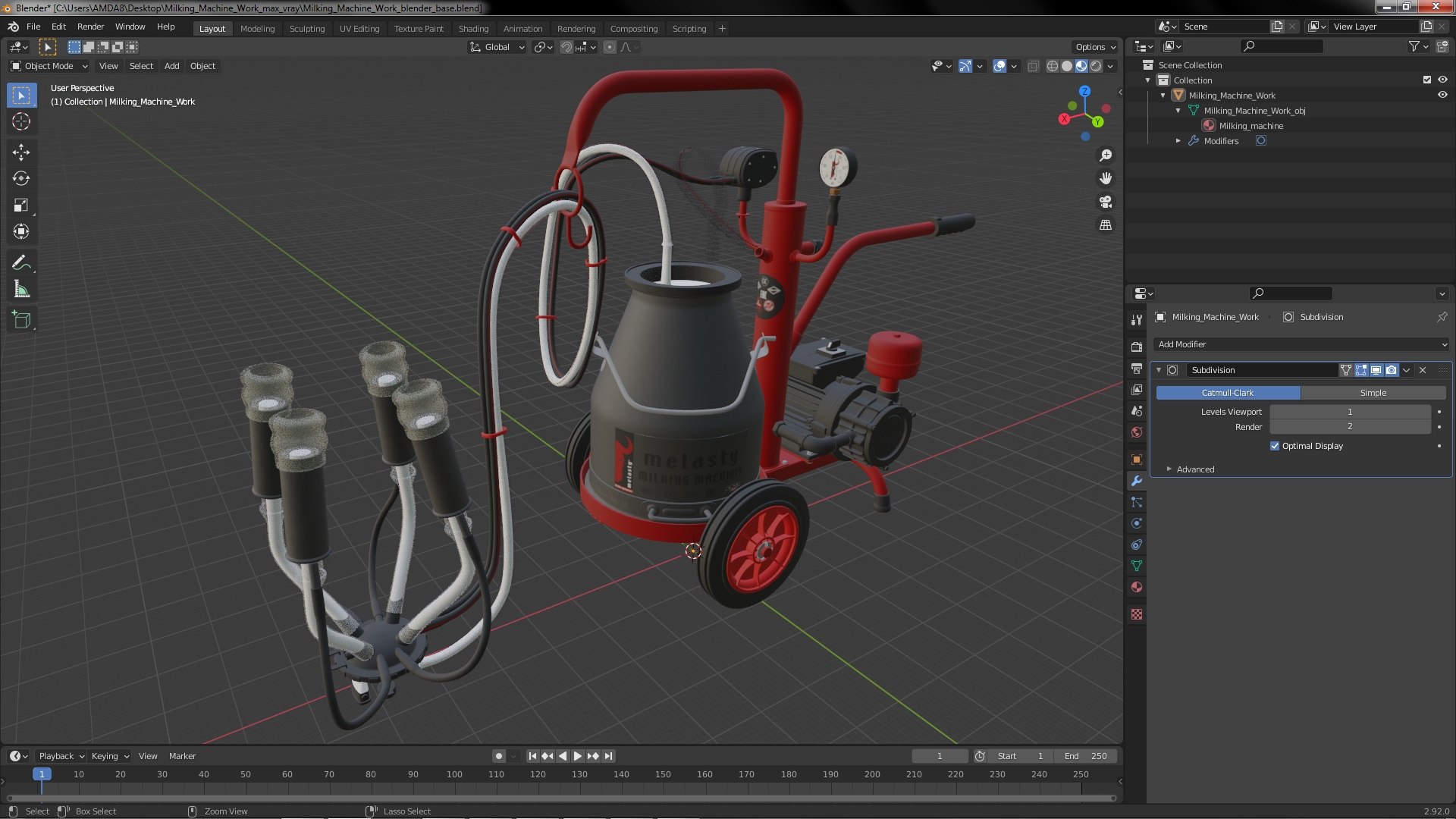This screenshot has height=819, width=1456.
Task: Expand the Modifiers row in outliner
Action: click(1178, 141)
